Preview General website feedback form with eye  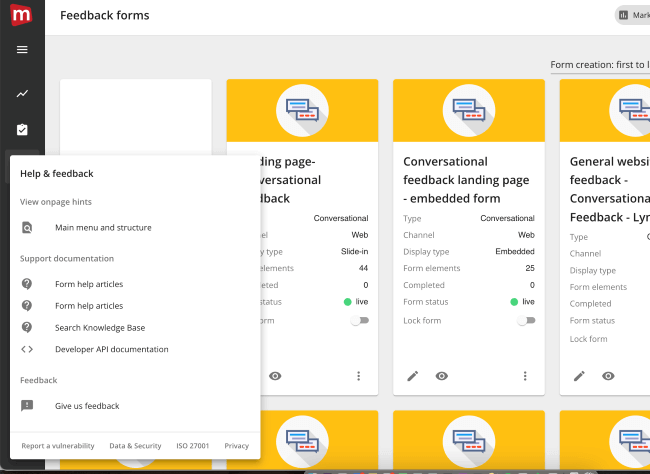(608, 376)
